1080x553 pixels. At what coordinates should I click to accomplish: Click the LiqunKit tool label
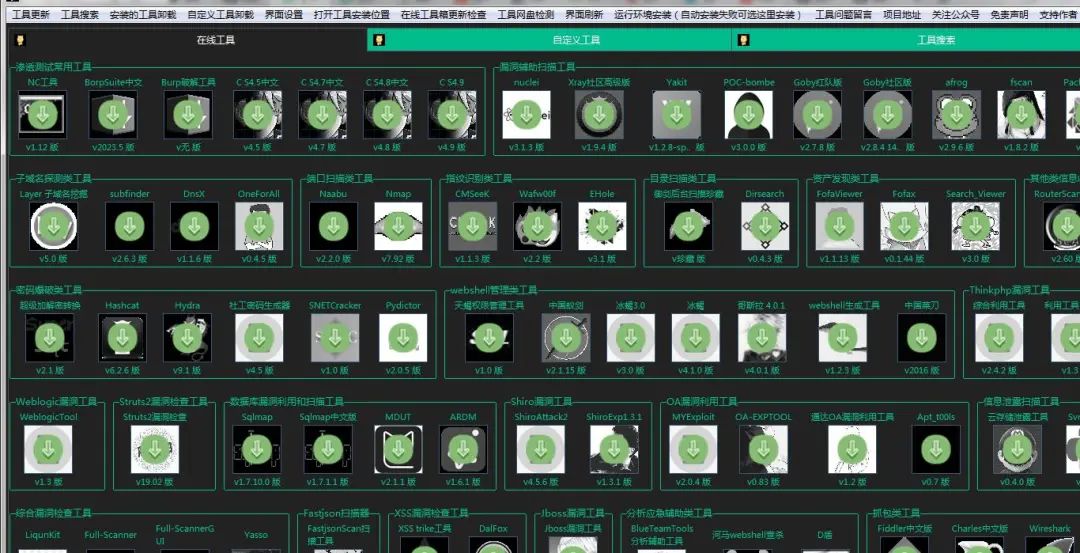[43, 534]
